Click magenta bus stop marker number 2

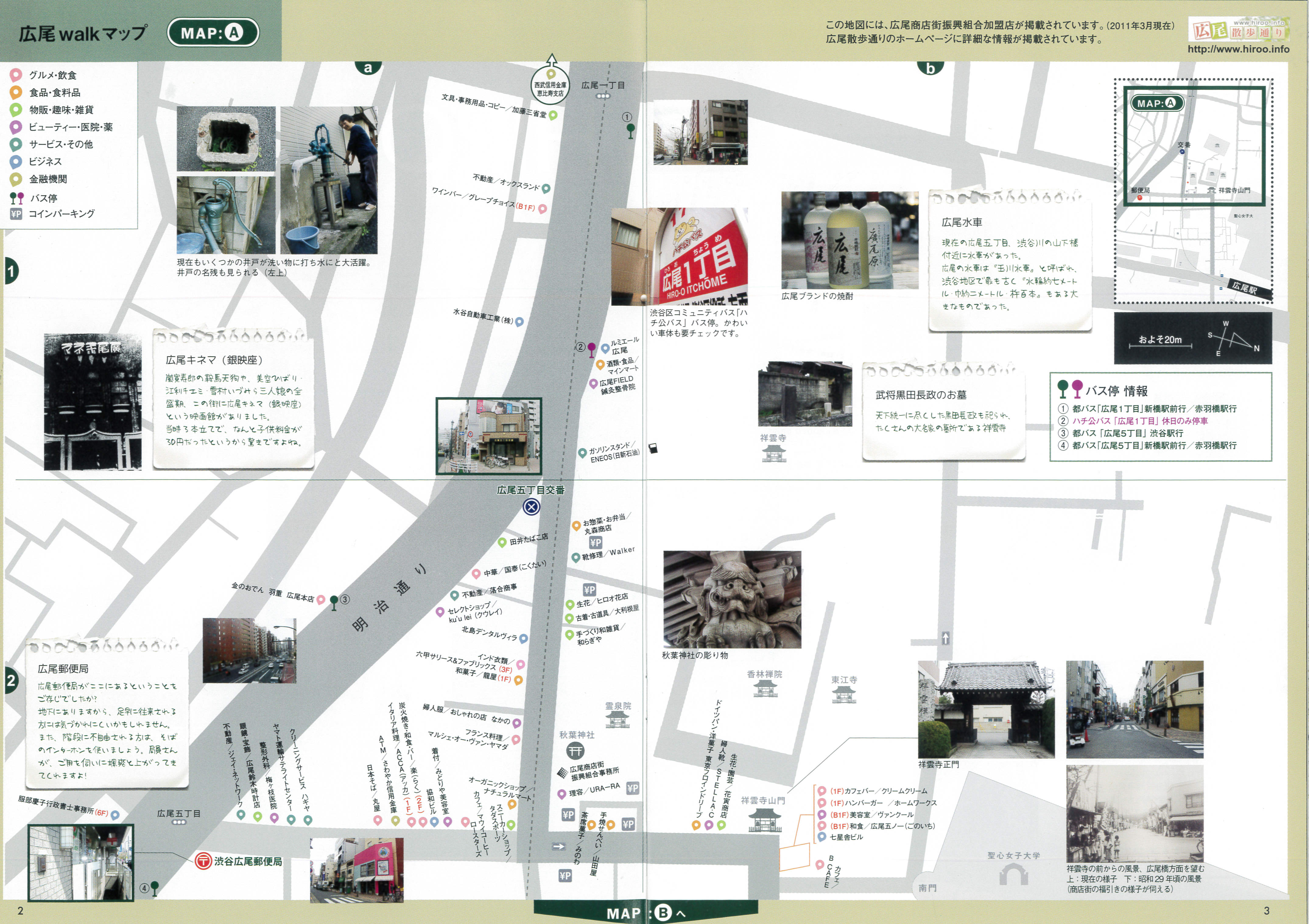tap(592, 348)
